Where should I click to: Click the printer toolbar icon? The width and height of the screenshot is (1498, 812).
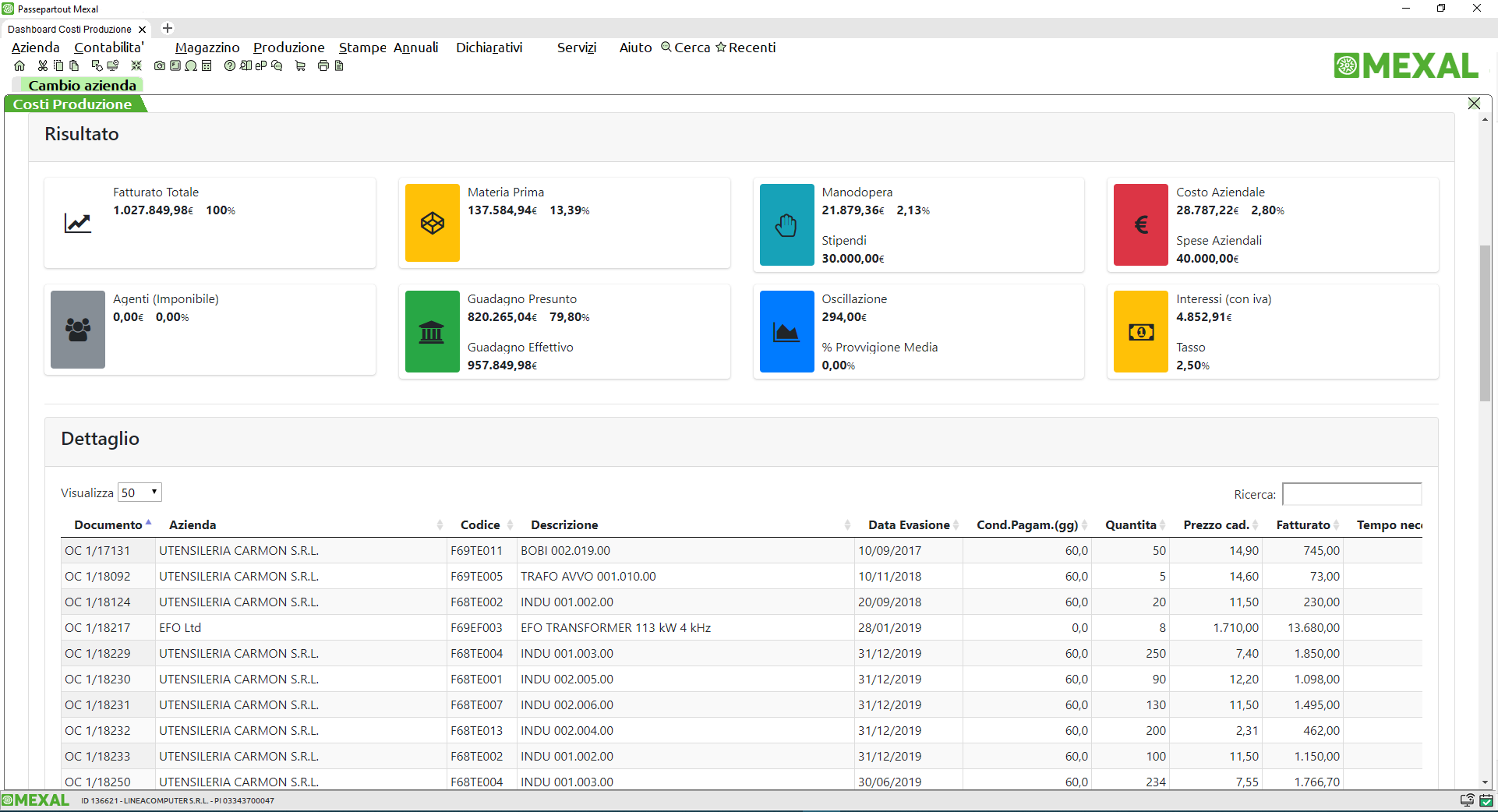323,66
